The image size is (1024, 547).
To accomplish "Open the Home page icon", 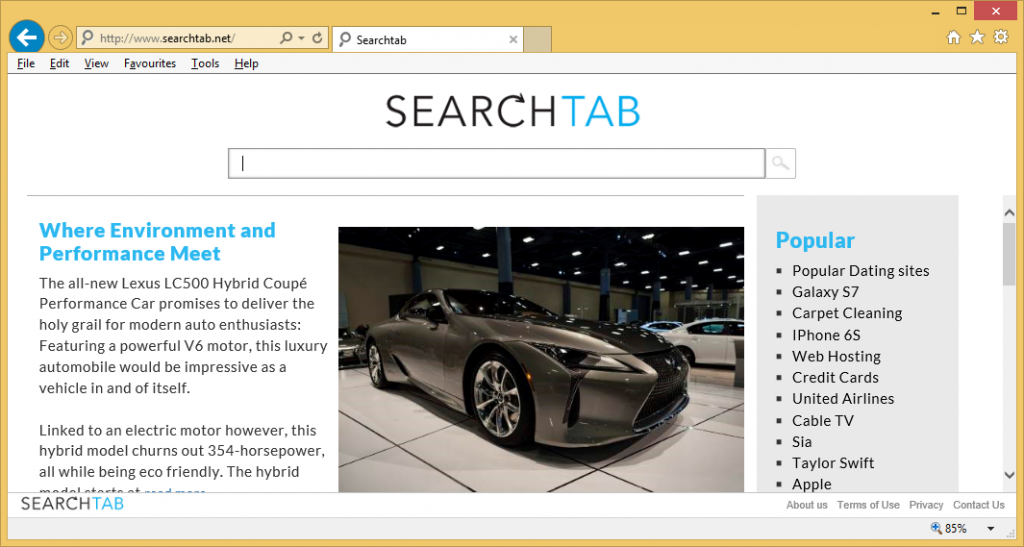I will [953, 38].
